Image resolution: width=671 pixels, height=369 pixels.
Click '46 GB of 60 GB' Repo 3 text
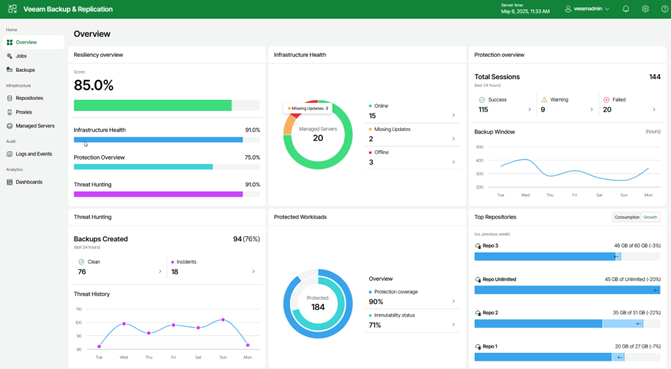point(637,246)
